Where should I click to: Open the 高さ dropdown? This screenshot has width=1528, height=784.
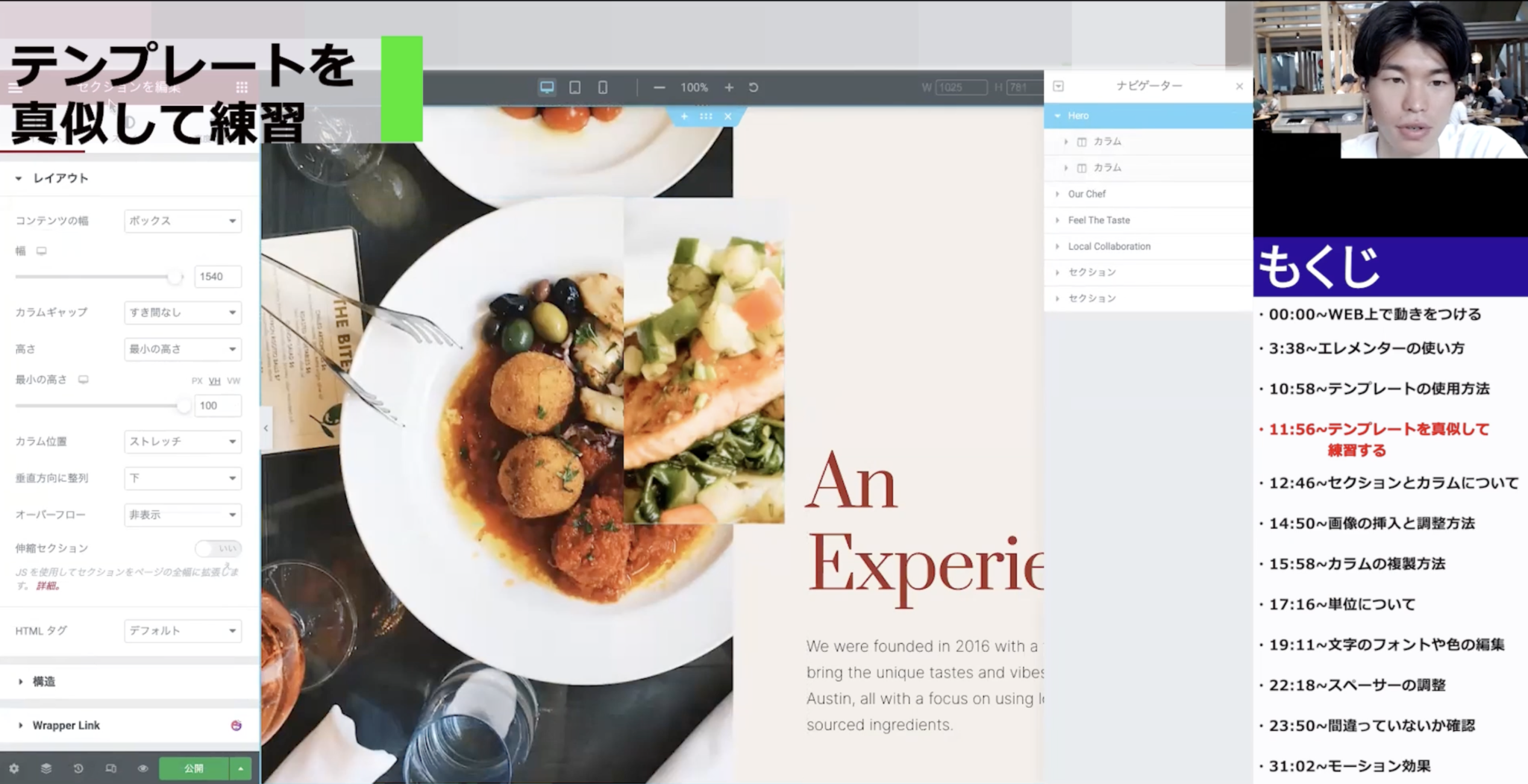coord(183,349)
